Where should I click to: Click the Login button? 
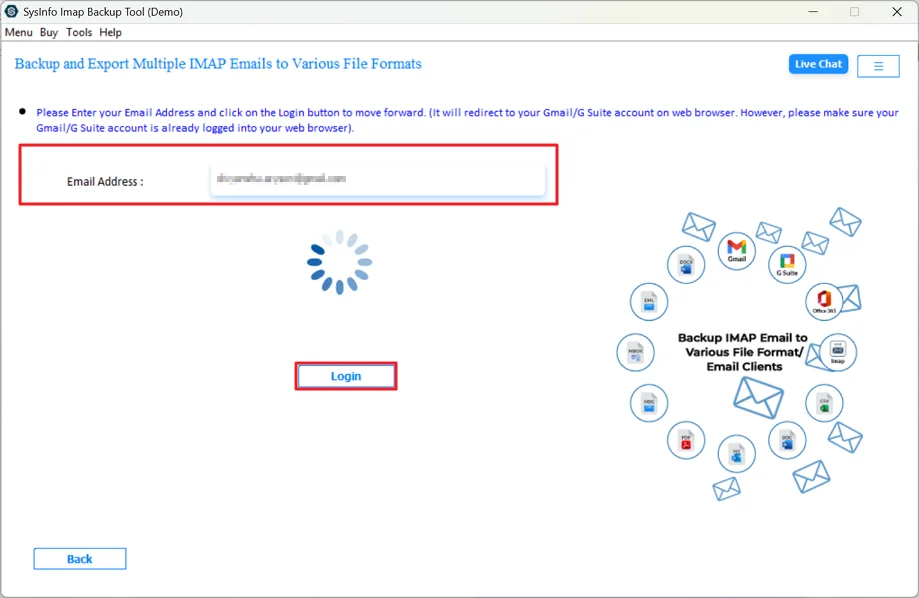pyautogui.click(x=345, y=376)
